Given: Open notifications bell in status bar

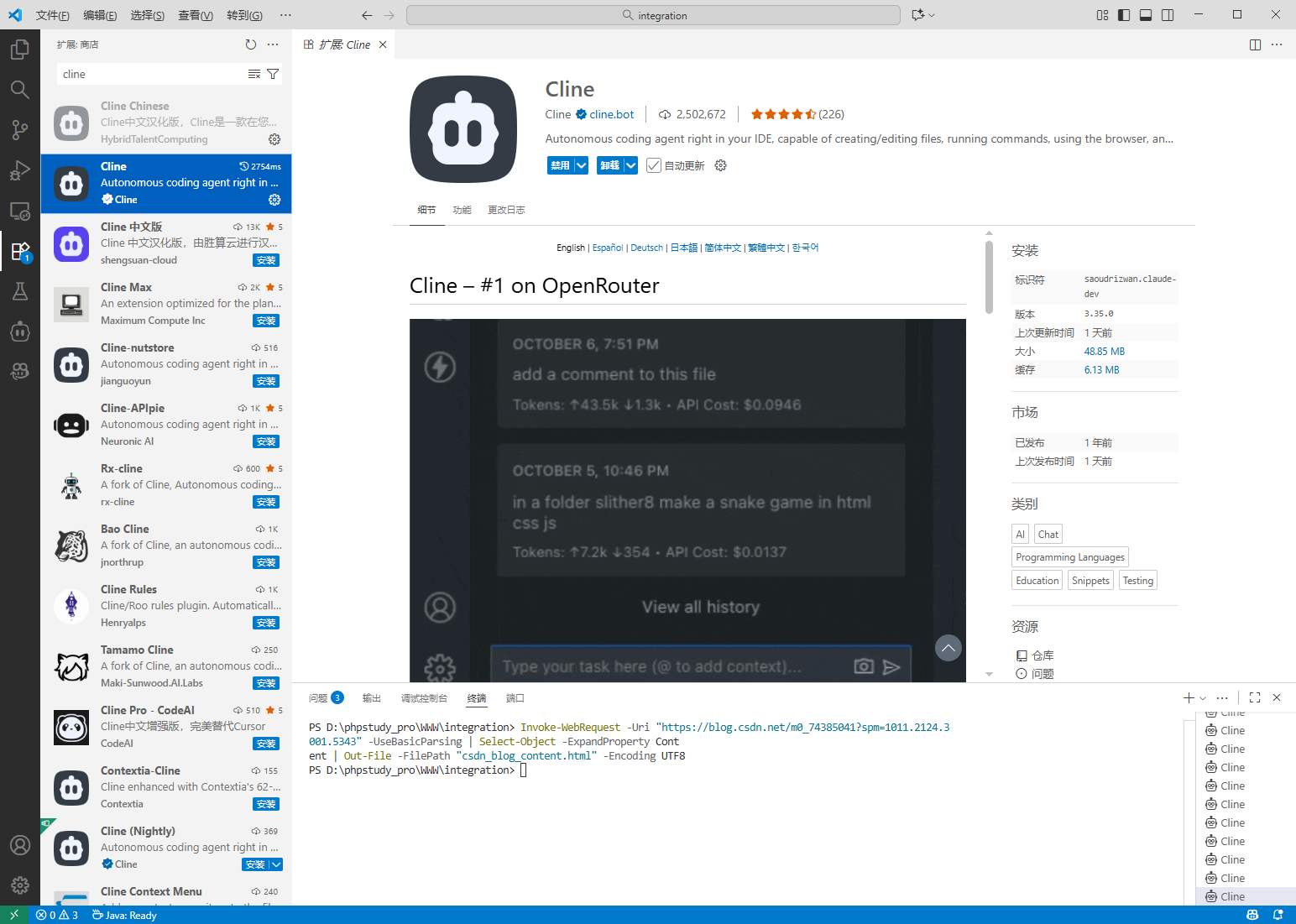Looking at the screenshot, I should pos(1278,915).
